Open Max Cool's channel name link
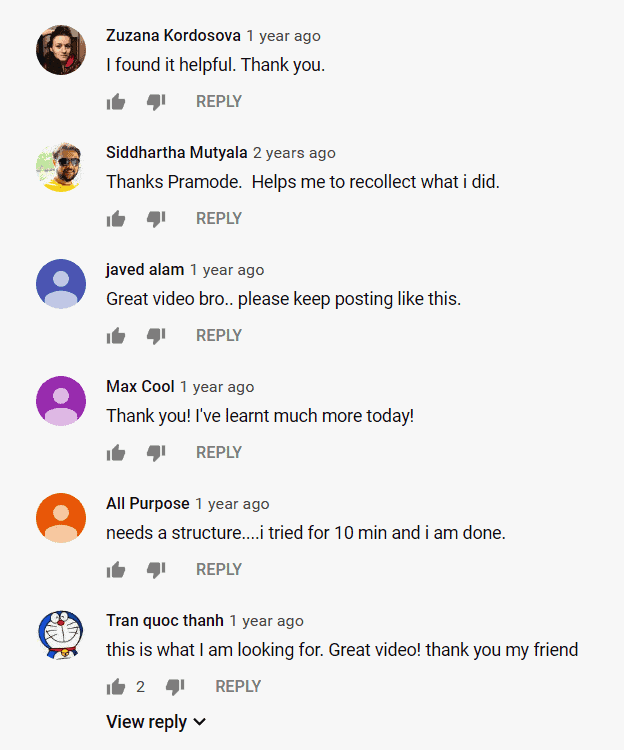Viewport: 624px width, 750px height. coord(140,387)
